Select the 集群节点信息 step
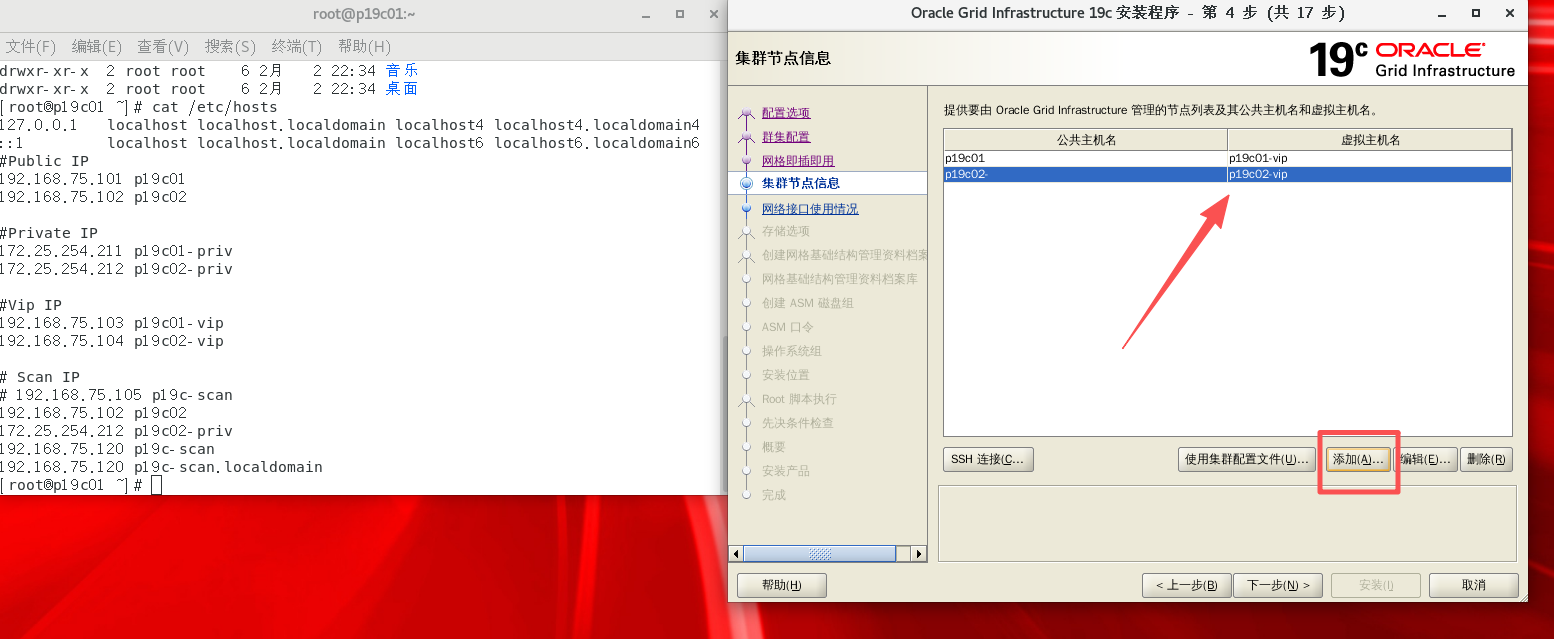Viewport: 1554px width, 639px height. 801,183
